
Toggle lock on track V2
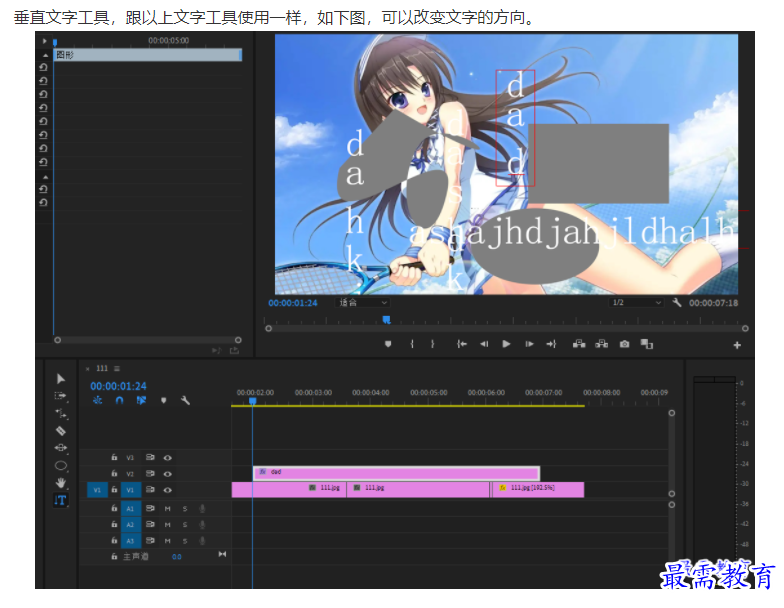tap(114, 474)
